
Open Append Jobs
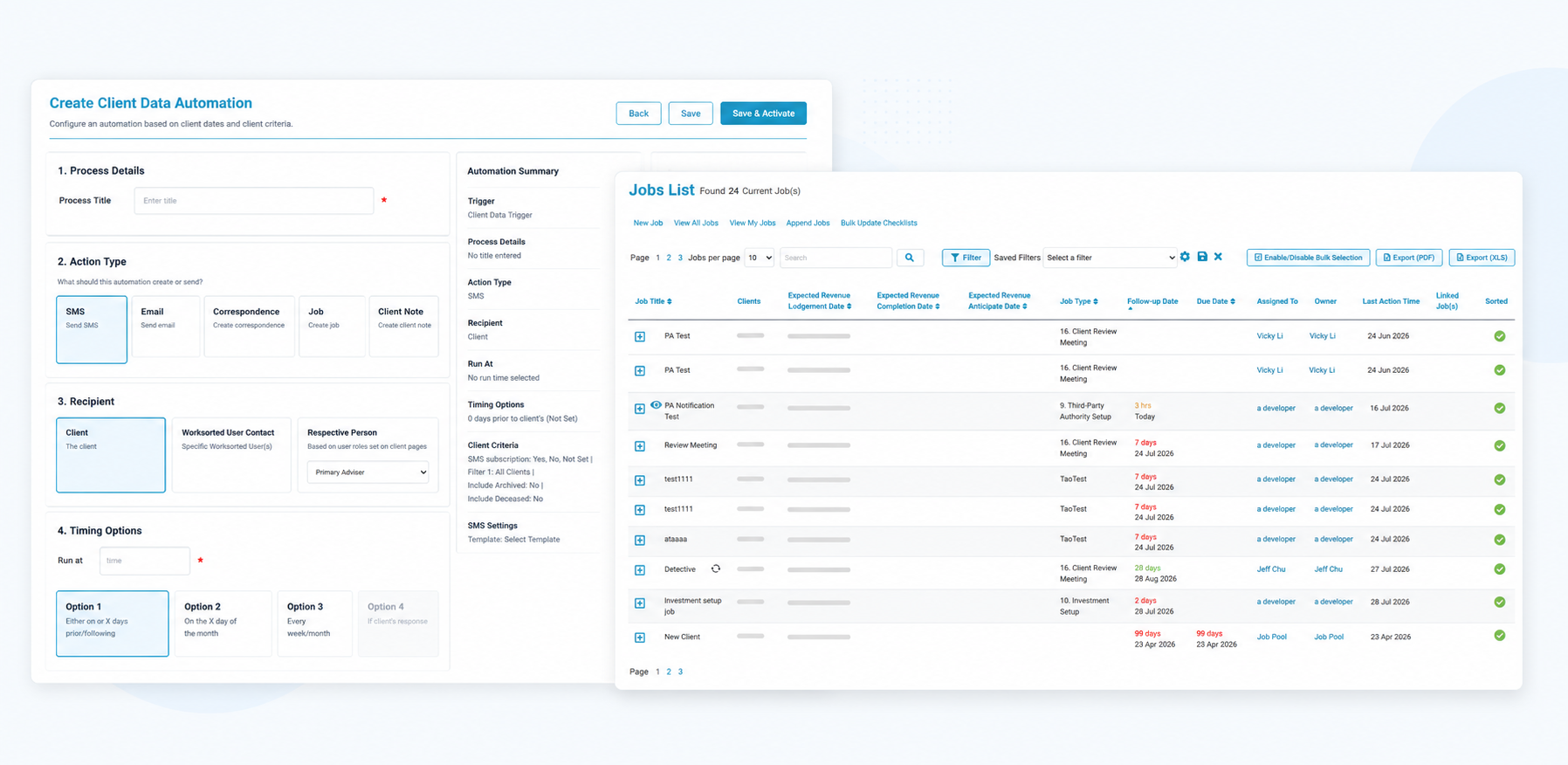point(808,223)
